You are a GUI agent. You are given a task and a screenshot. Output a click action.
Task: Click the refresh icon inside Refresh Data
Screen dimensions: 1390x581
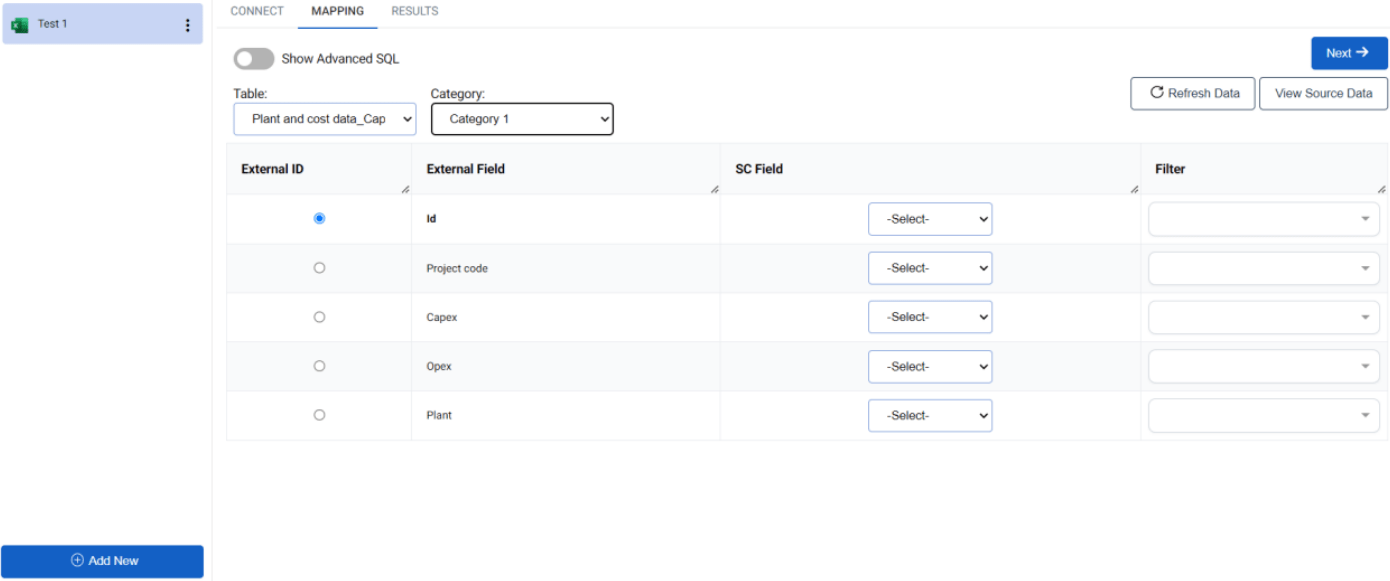coord(1157,92)
